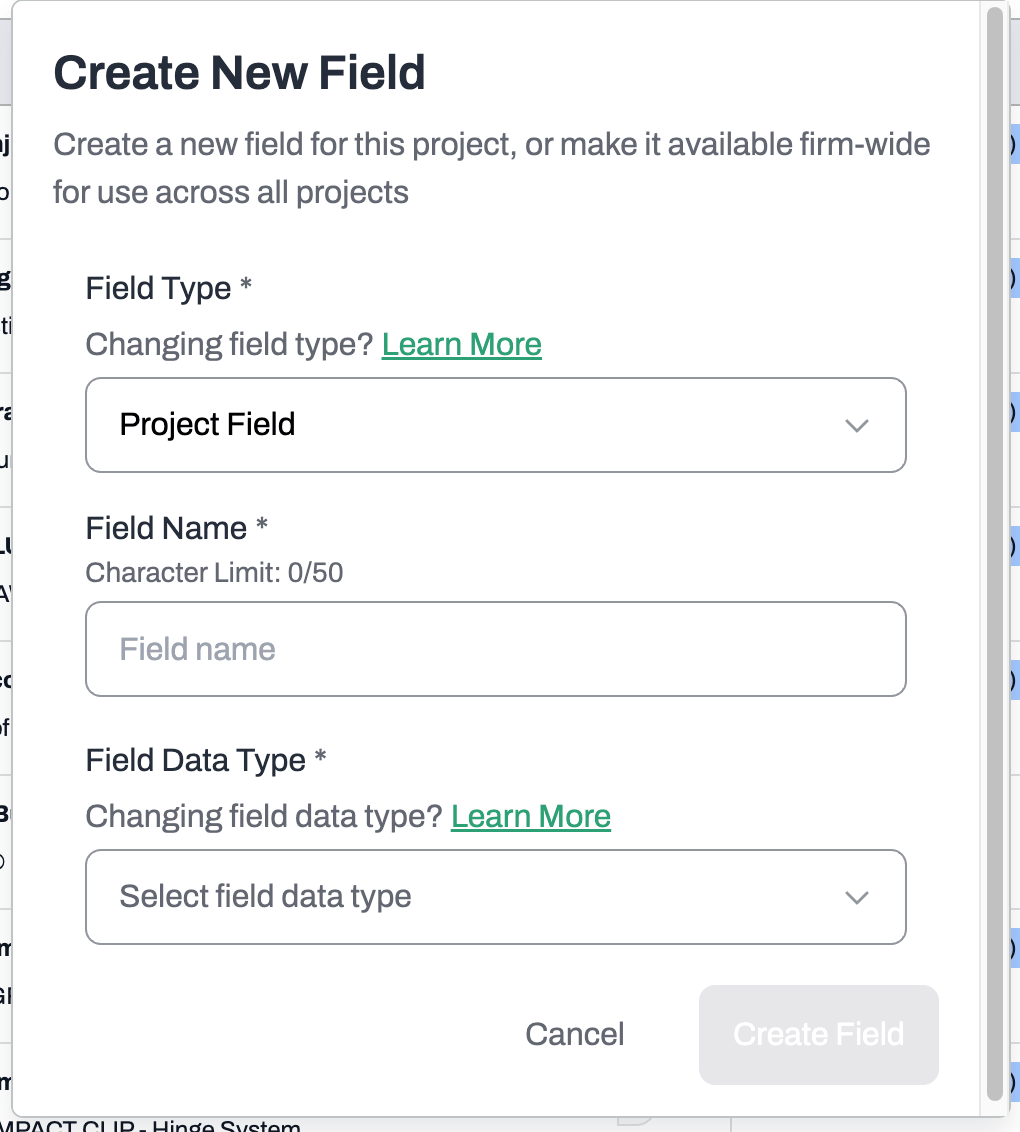Click the Create Field button

[819, 1035]
